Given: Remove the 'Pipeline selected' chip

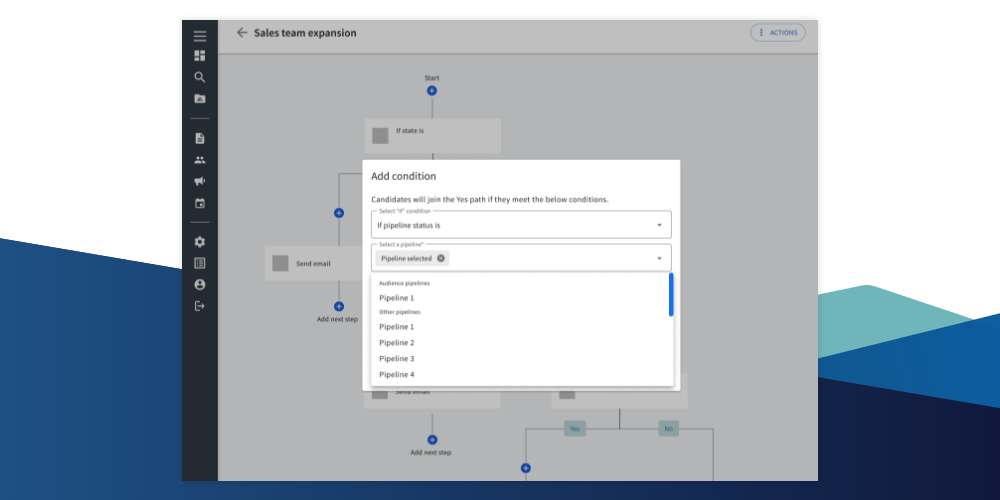Looking at the screenshot, I should tap(441, 258).
